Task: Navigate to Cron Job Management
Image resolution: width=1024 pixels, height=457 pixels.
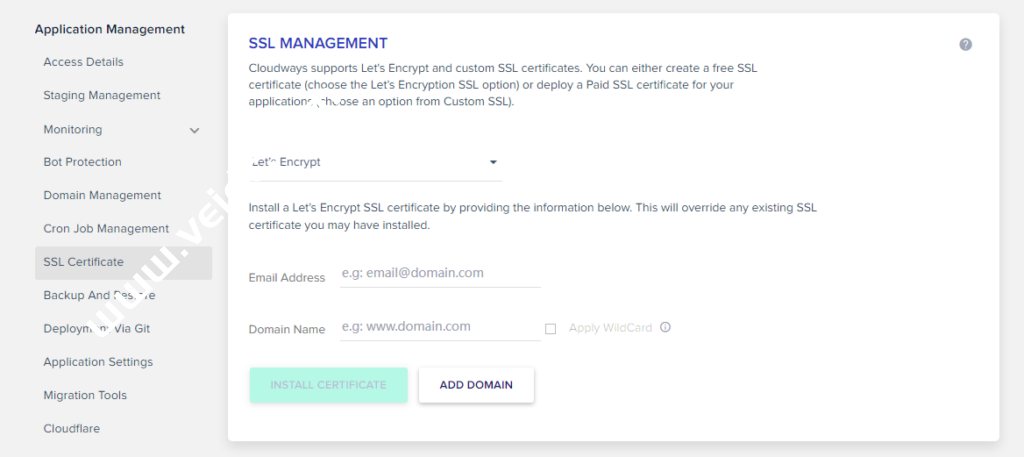Action: pos(106,228)
